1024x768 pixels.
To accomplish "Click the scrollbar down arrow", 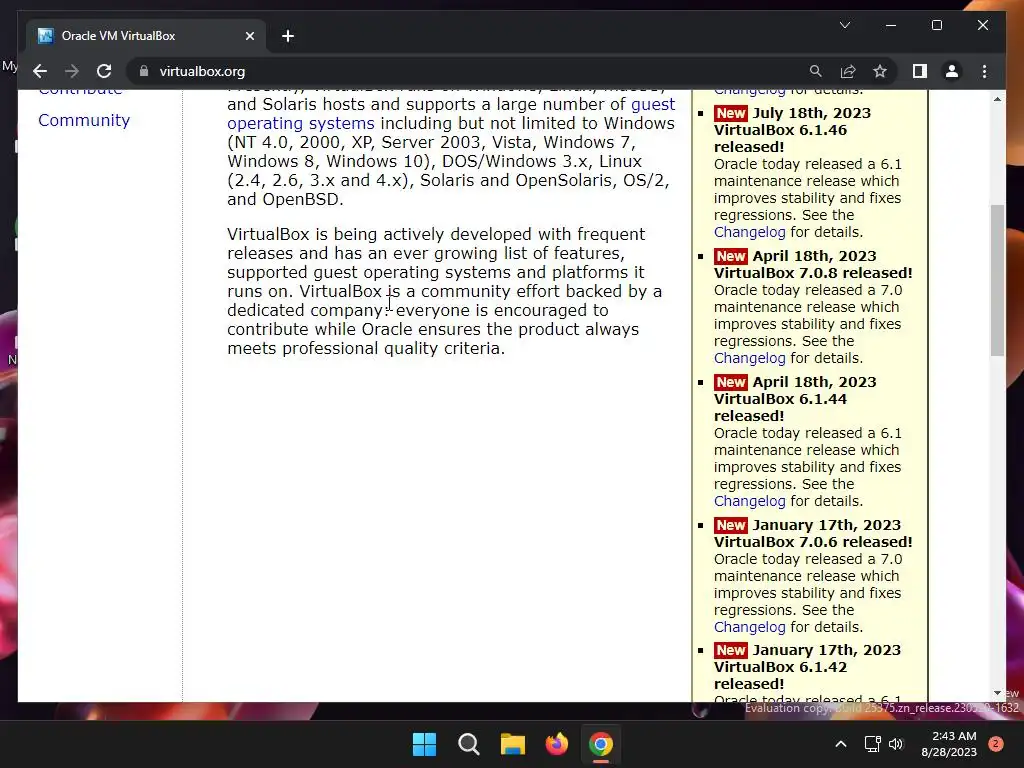I will (x=997, y=693).
